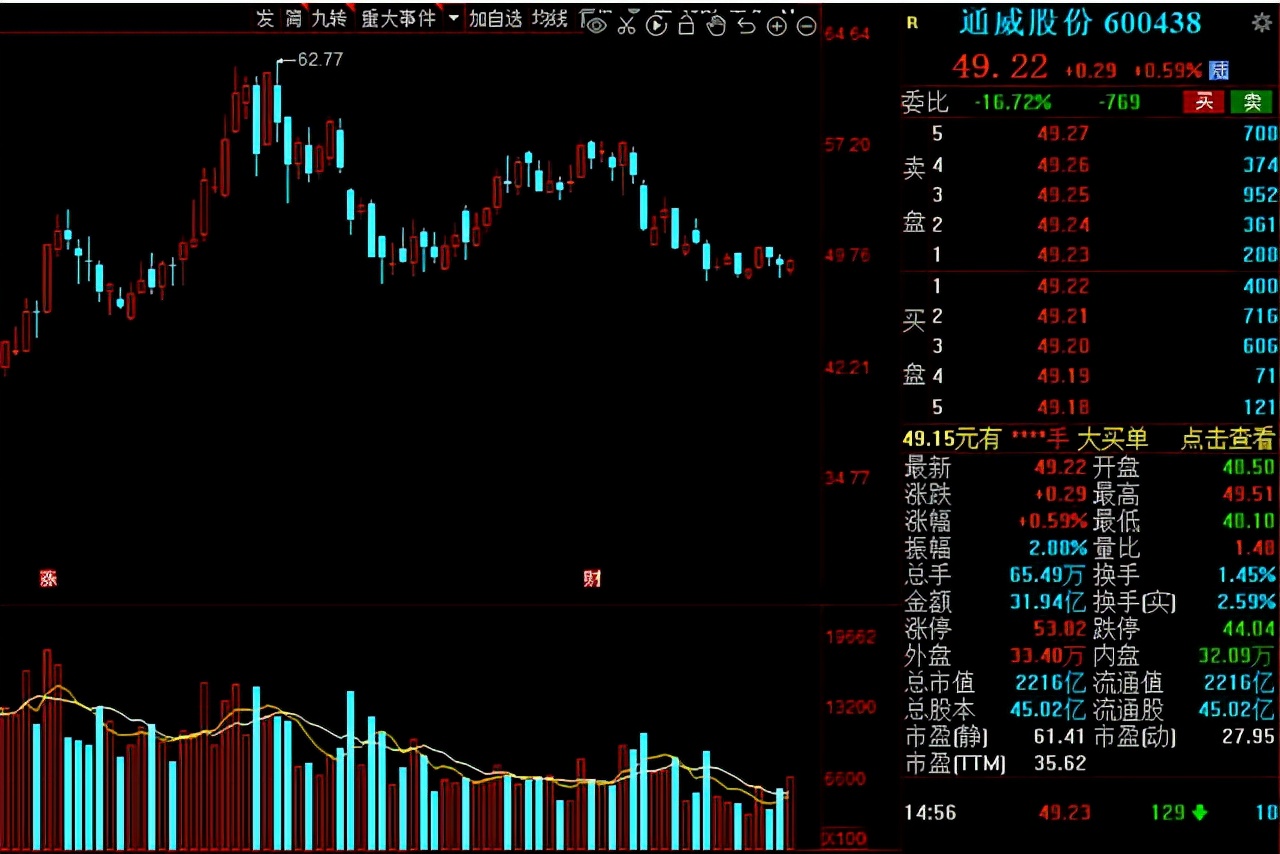The image size is (1280, 854).
Task: Select sell level 5 price 49.27
Action: (x=1062, y=134)
